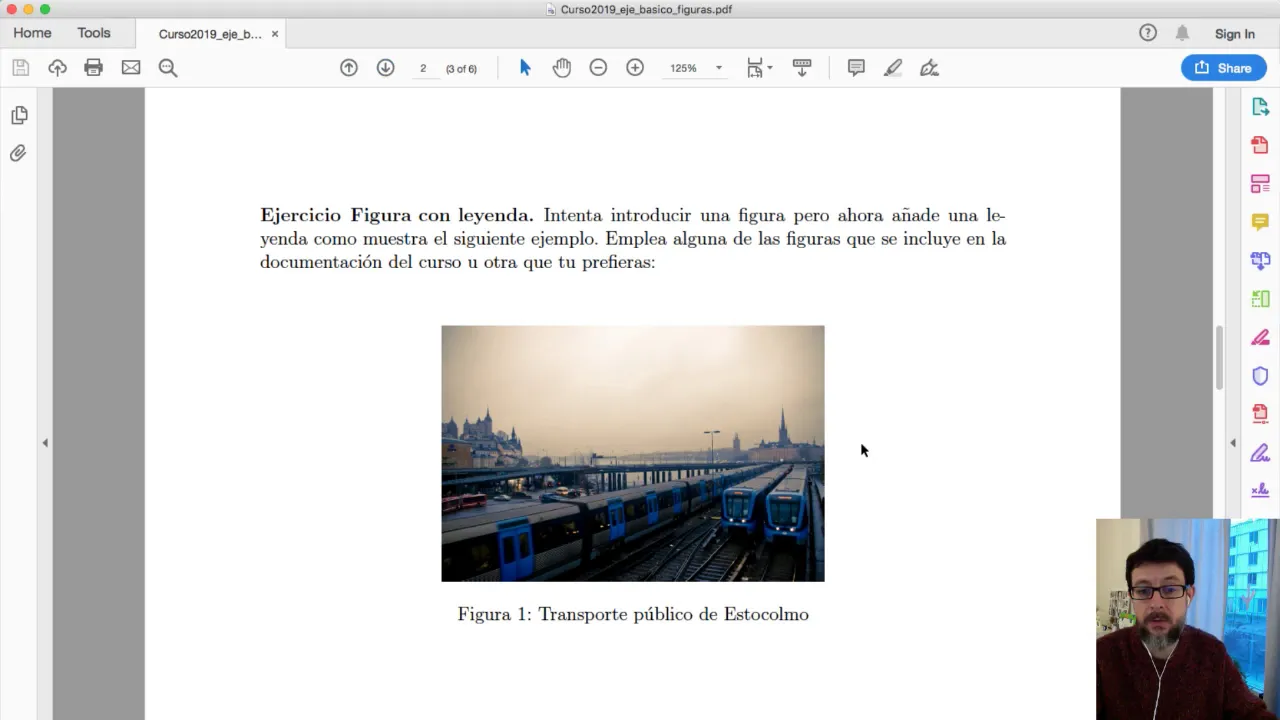Open Compress PDF tool in right pane
The height and width of the screenshot is (720, 1280).
tap(1260, 414)
